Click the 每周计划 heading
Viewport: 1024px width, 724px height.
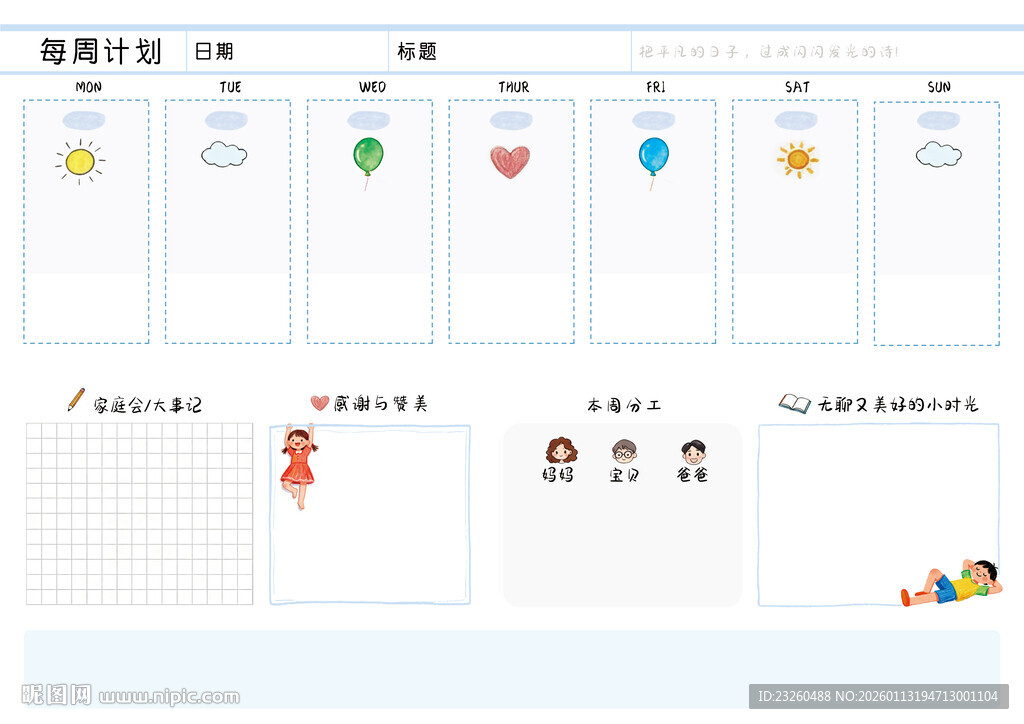(101, 51)
